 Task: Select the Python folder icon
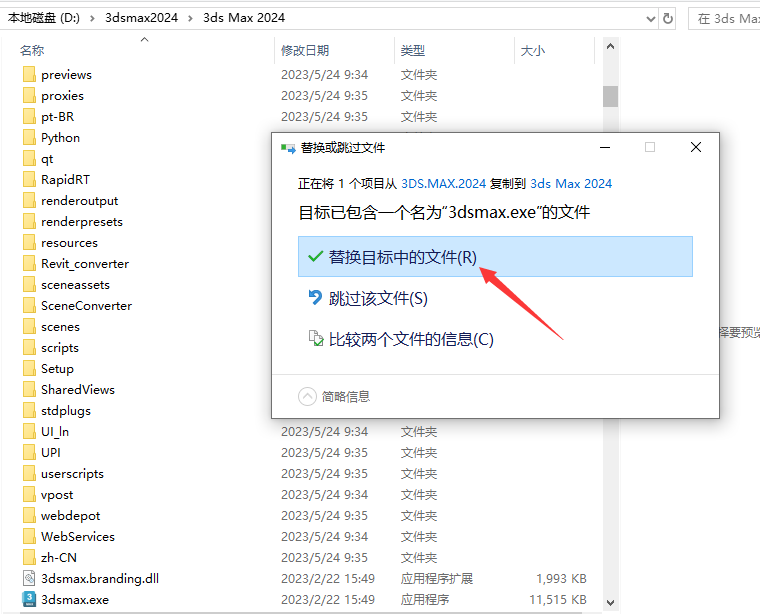[29, 137]
